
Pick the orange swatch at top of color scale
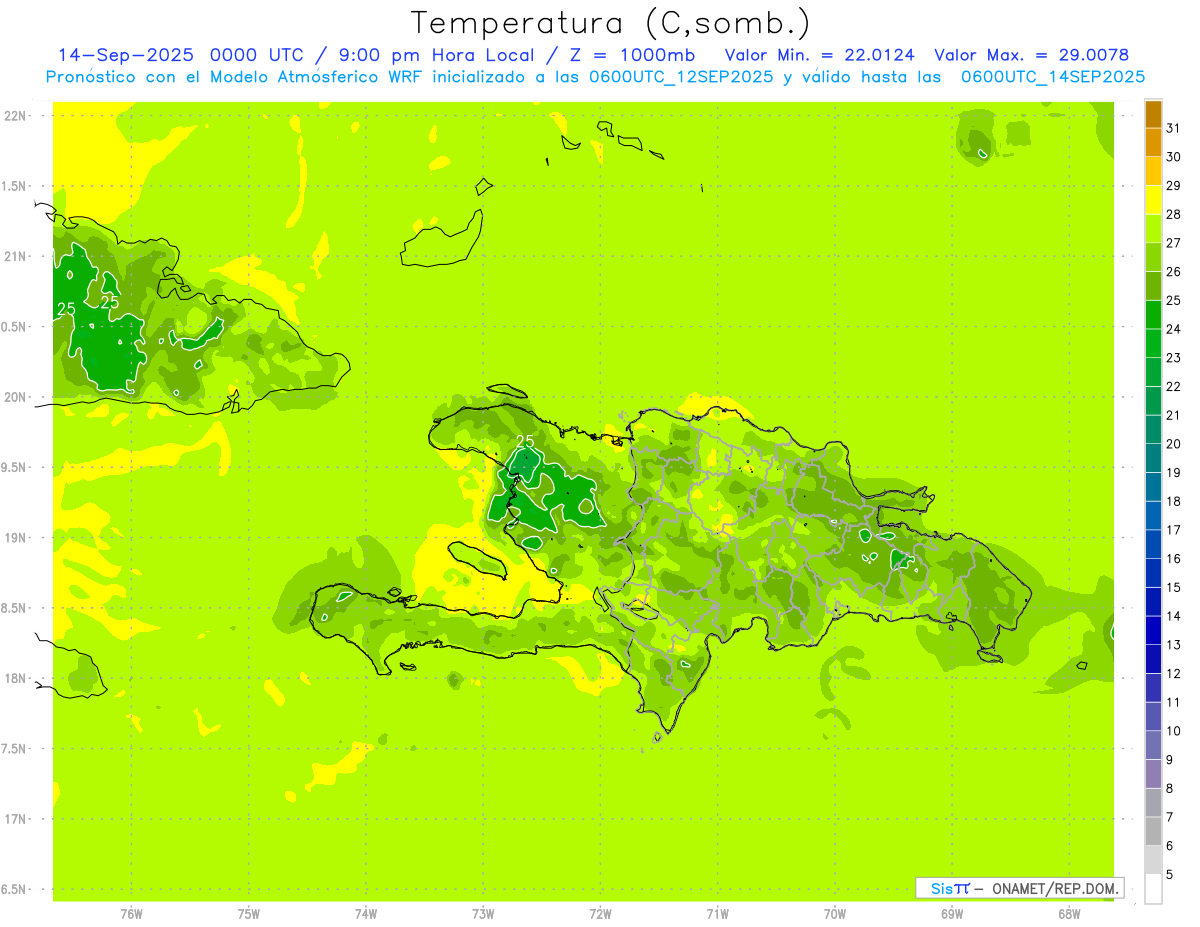point(1153,114)
